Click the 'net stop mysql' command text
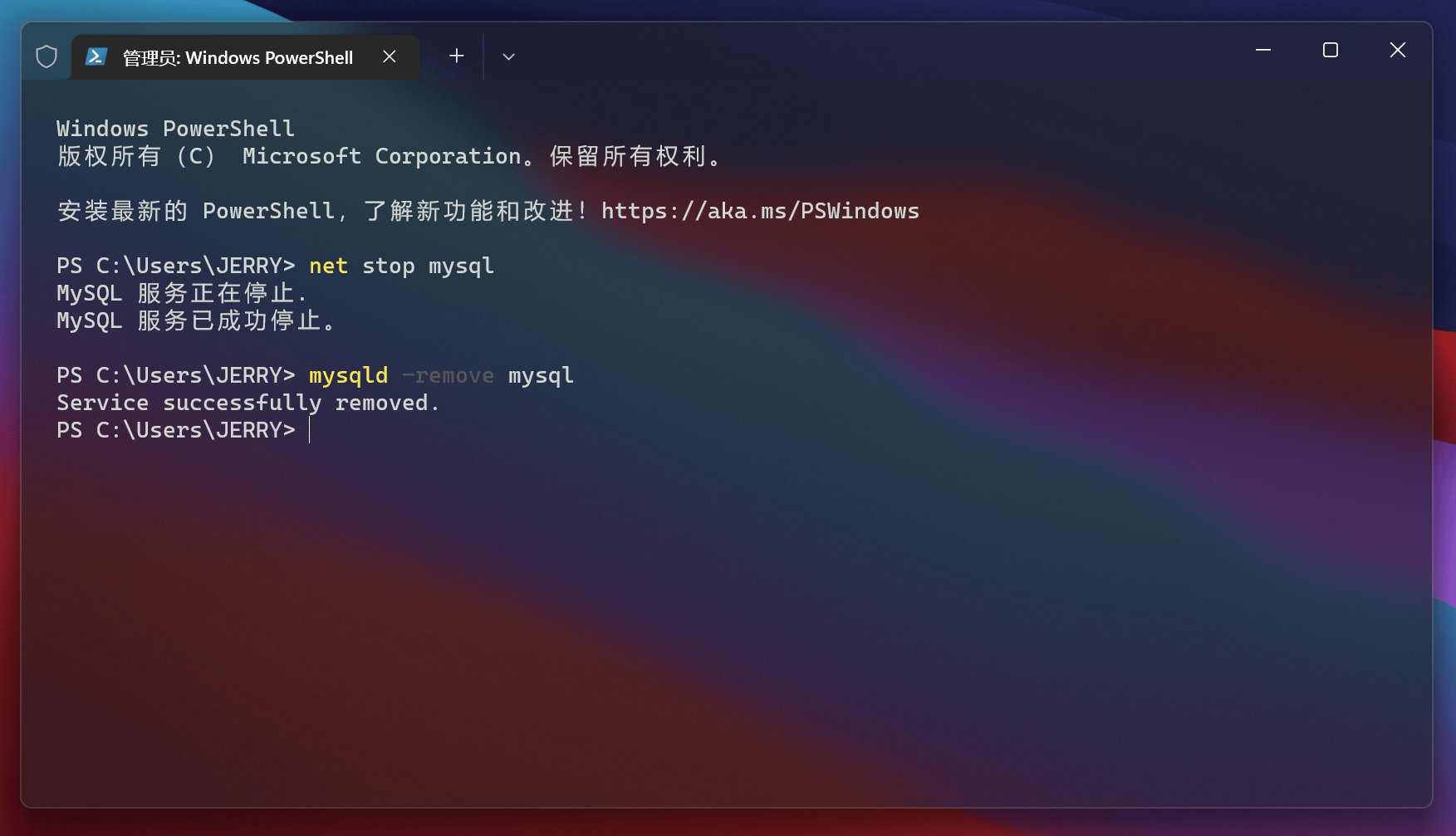This screenshot has width=1456, height=836. click(x=401, y=266)
